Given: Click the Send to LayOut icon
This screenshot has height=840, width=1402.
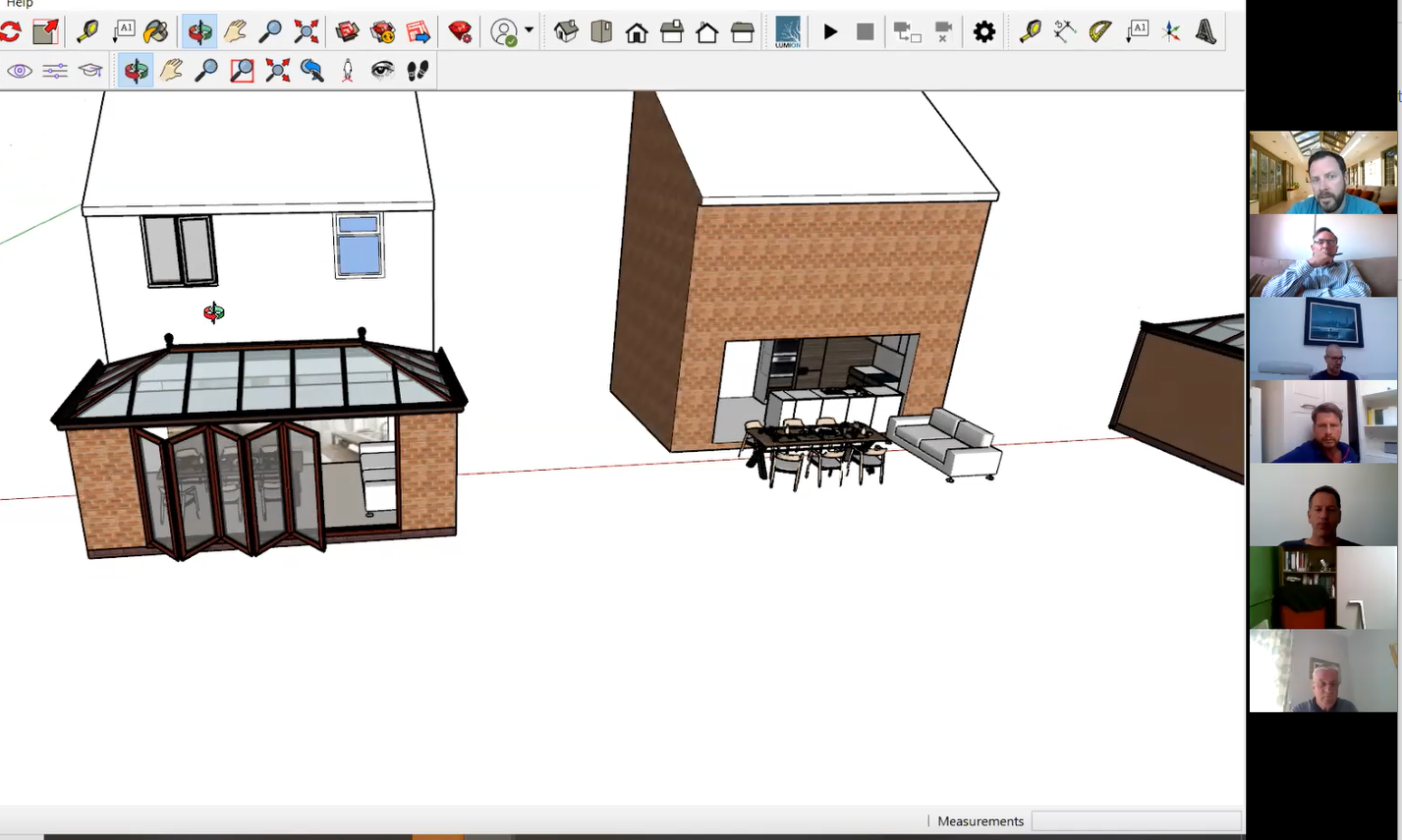Looking at the screenshot, I should (x=419, y=31).
